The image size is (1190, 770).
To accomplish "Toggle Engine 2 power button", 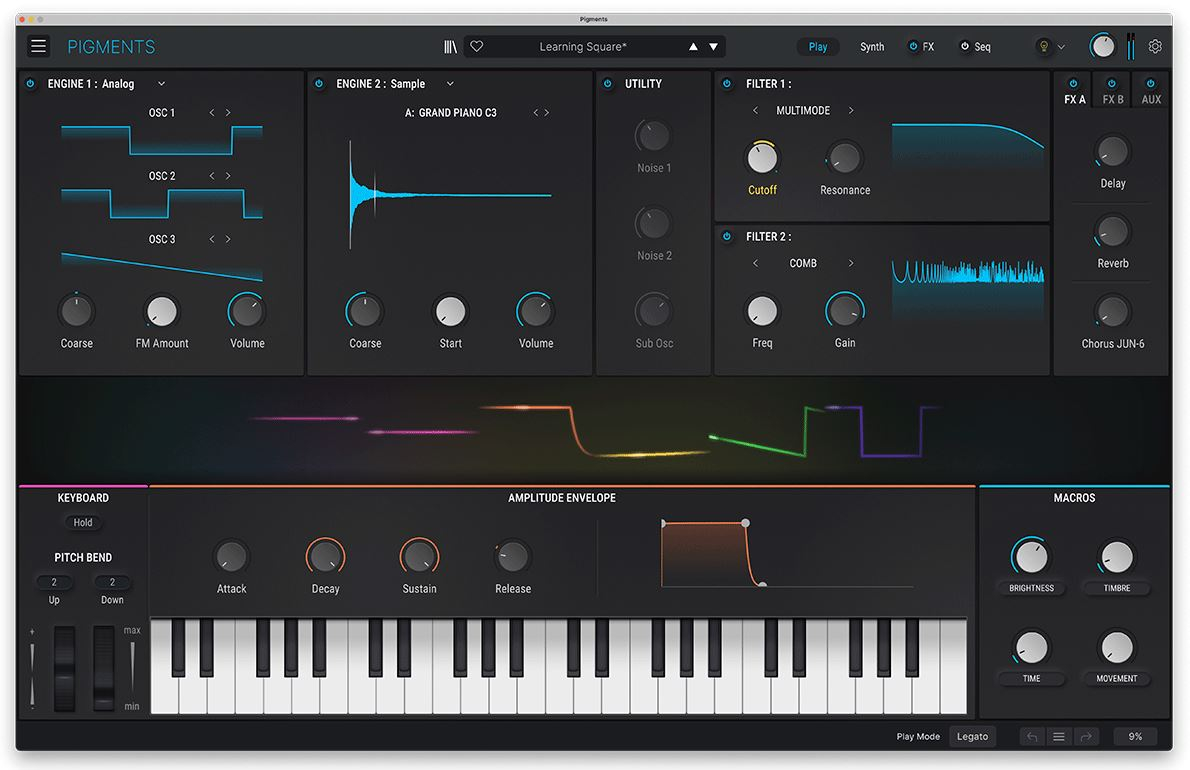I will click(319, 83).
